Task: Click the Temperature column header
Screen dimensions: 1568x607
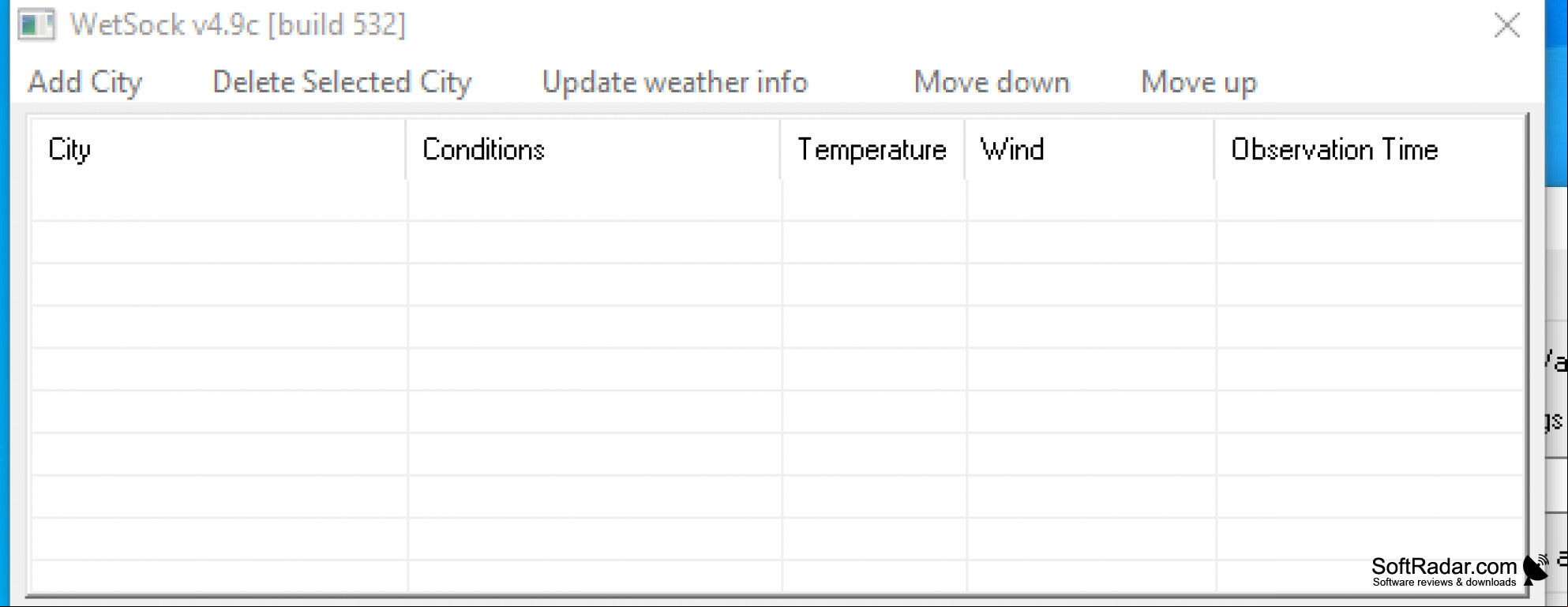Action: 872,149
